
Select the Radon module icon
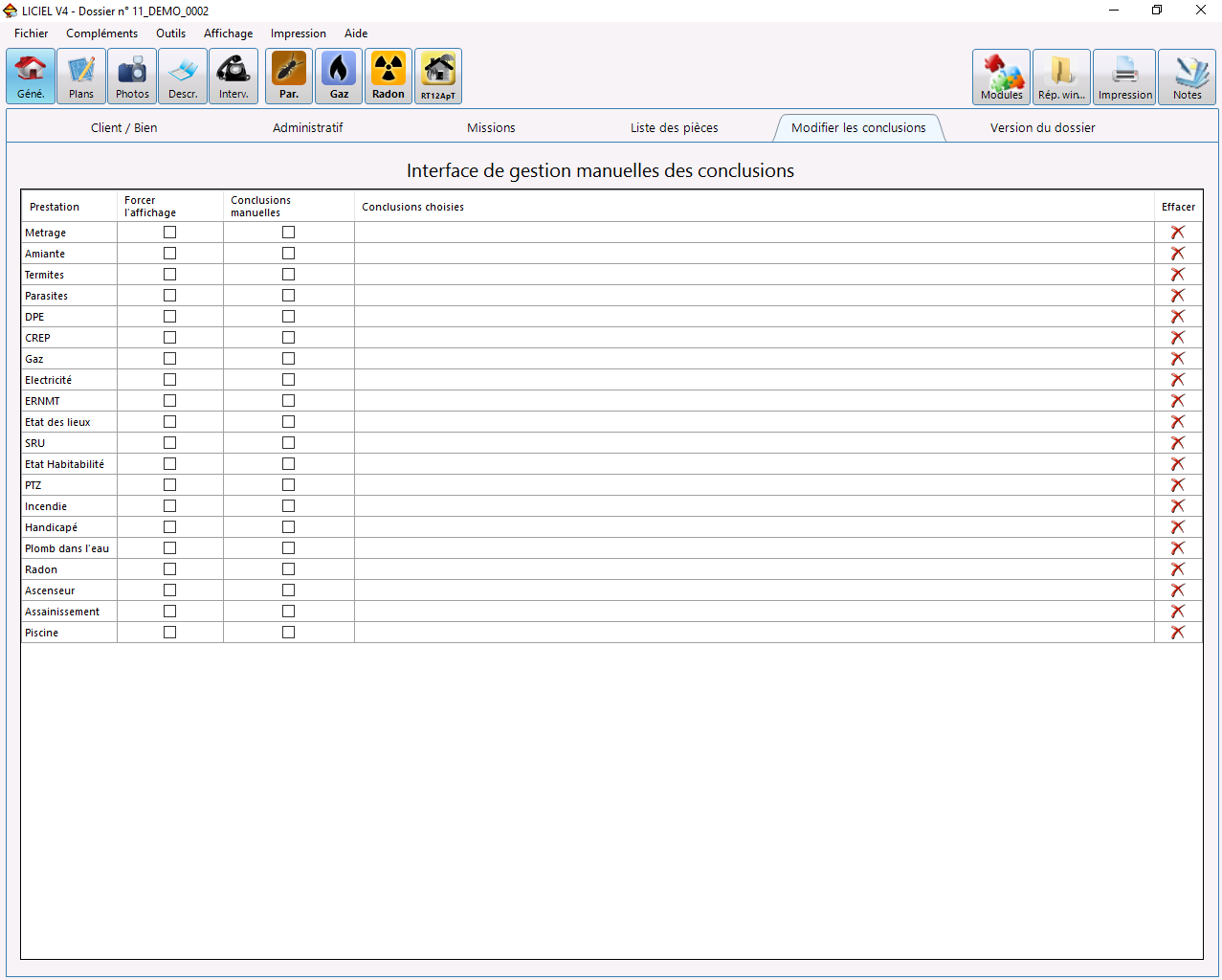pyautogui.click(x=389, y=77)
